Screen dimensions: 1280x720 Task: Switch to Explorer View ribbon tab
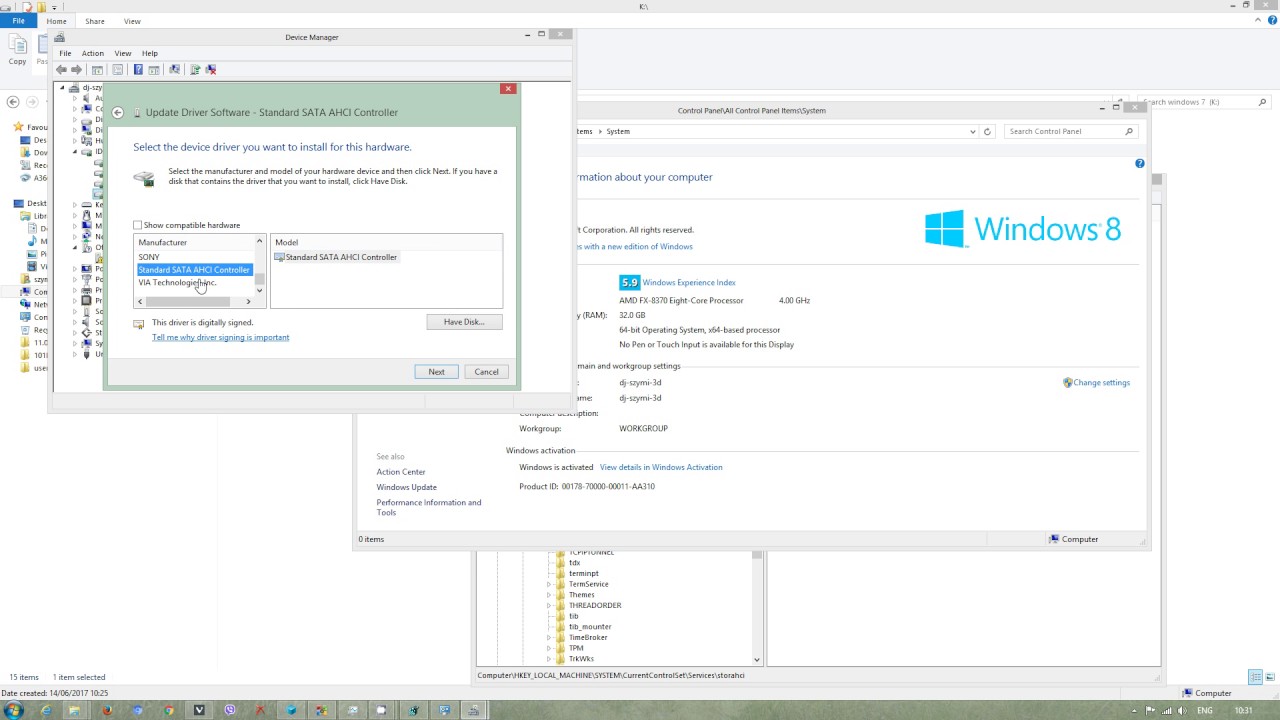[x=132, y=21]
